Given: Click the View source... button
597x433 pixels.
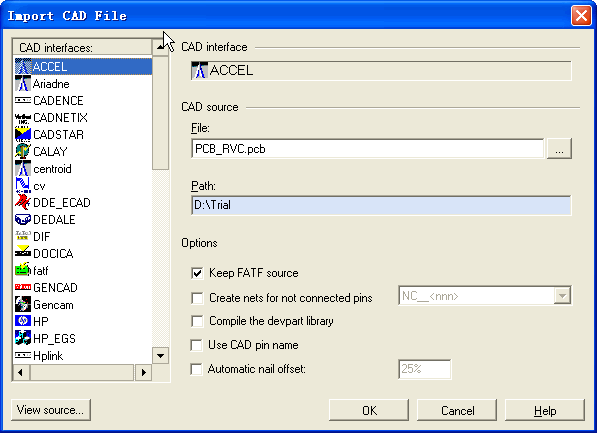Looking at the screenshot, I should click(51, 410).
